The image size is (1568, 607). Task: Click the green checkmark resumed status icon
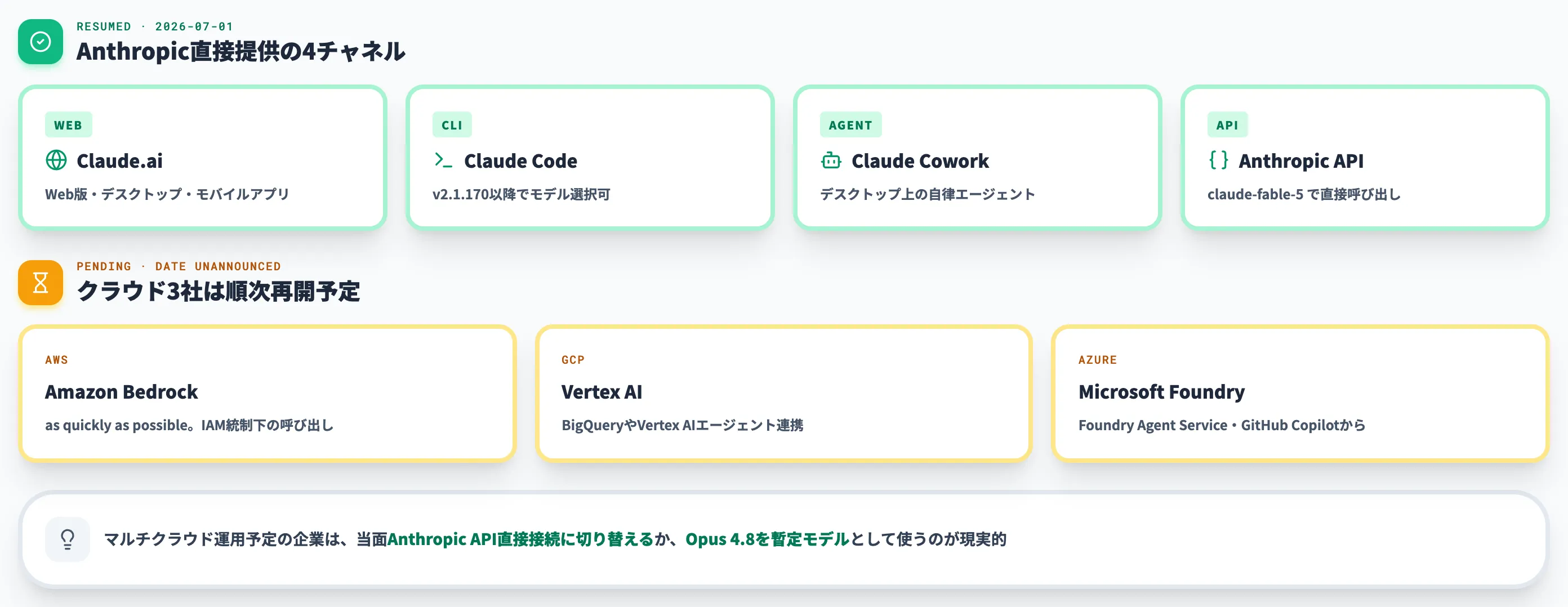[x=40, y=42]
